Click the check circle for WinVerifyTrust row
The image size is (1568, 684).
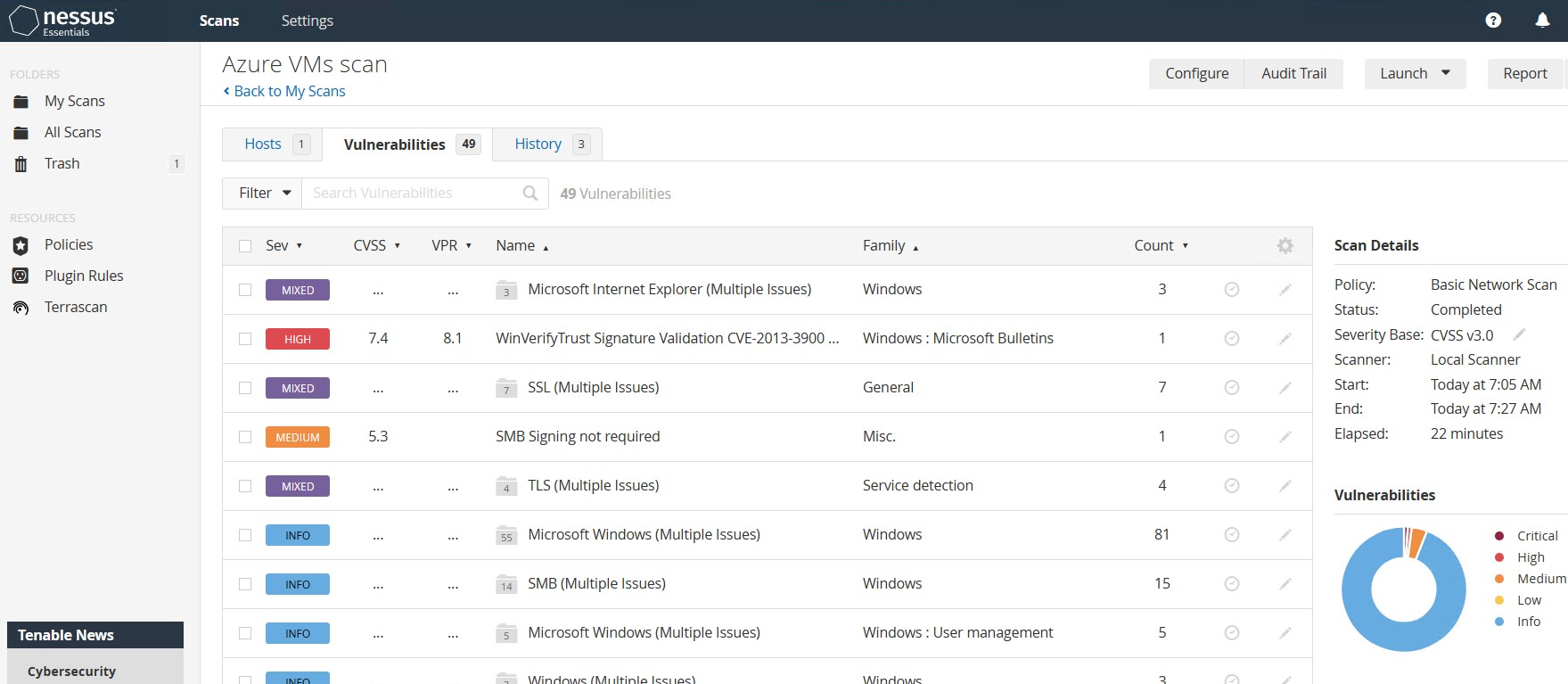tap(1232, 339)
